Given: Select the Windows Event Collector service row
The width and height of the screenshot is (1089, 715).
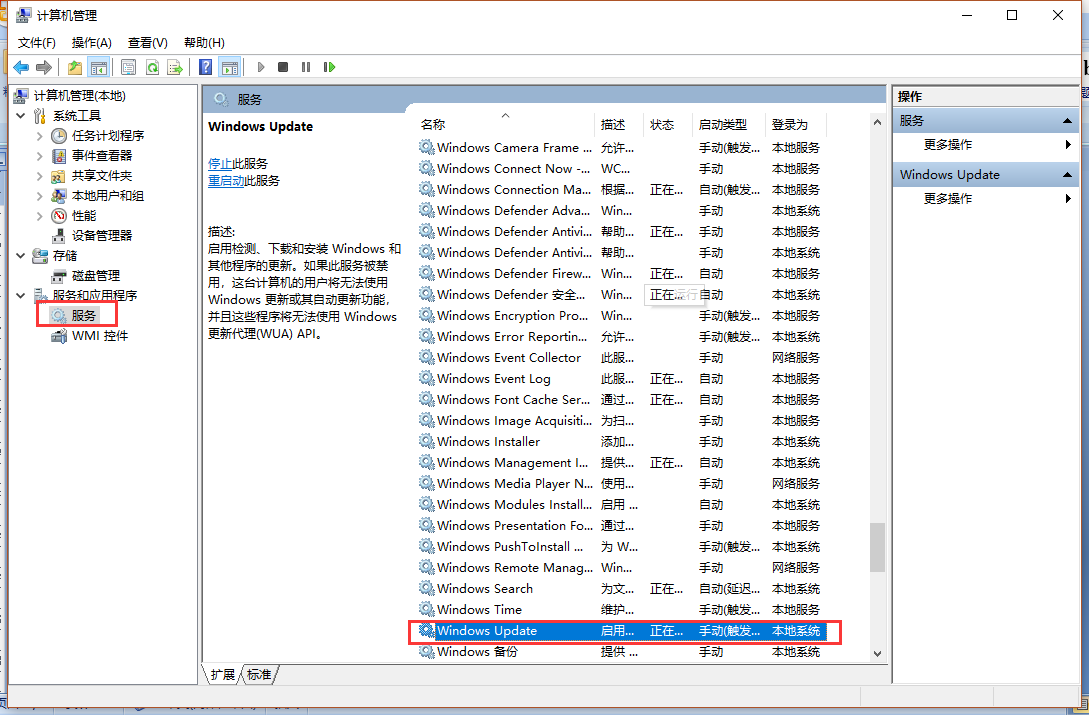Looking at the screenshot, I should tap(622, 358).
